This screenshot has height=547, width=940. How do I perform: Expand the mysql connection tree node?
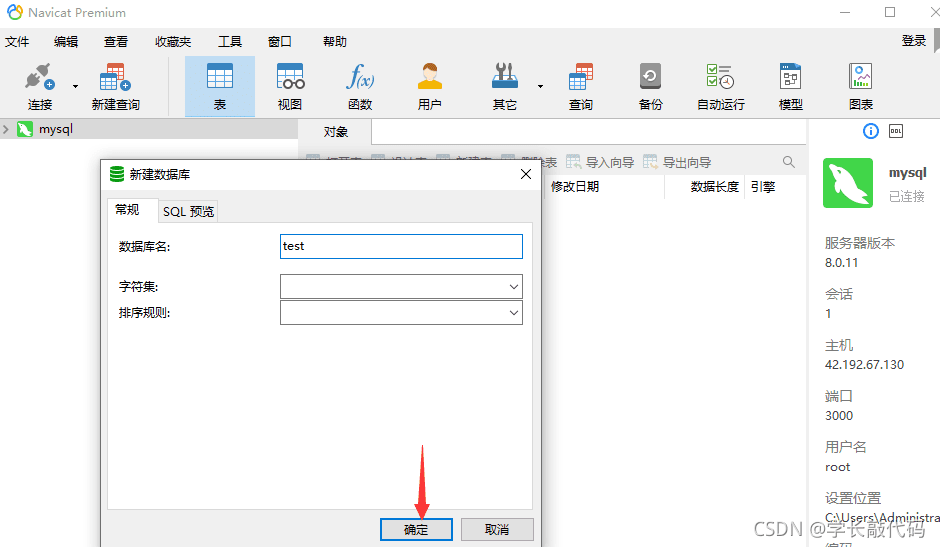7,129
